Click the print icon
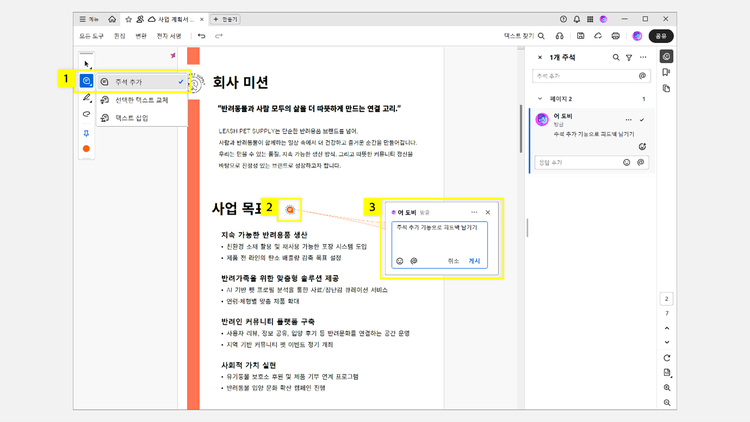 (x=616, y=36)
